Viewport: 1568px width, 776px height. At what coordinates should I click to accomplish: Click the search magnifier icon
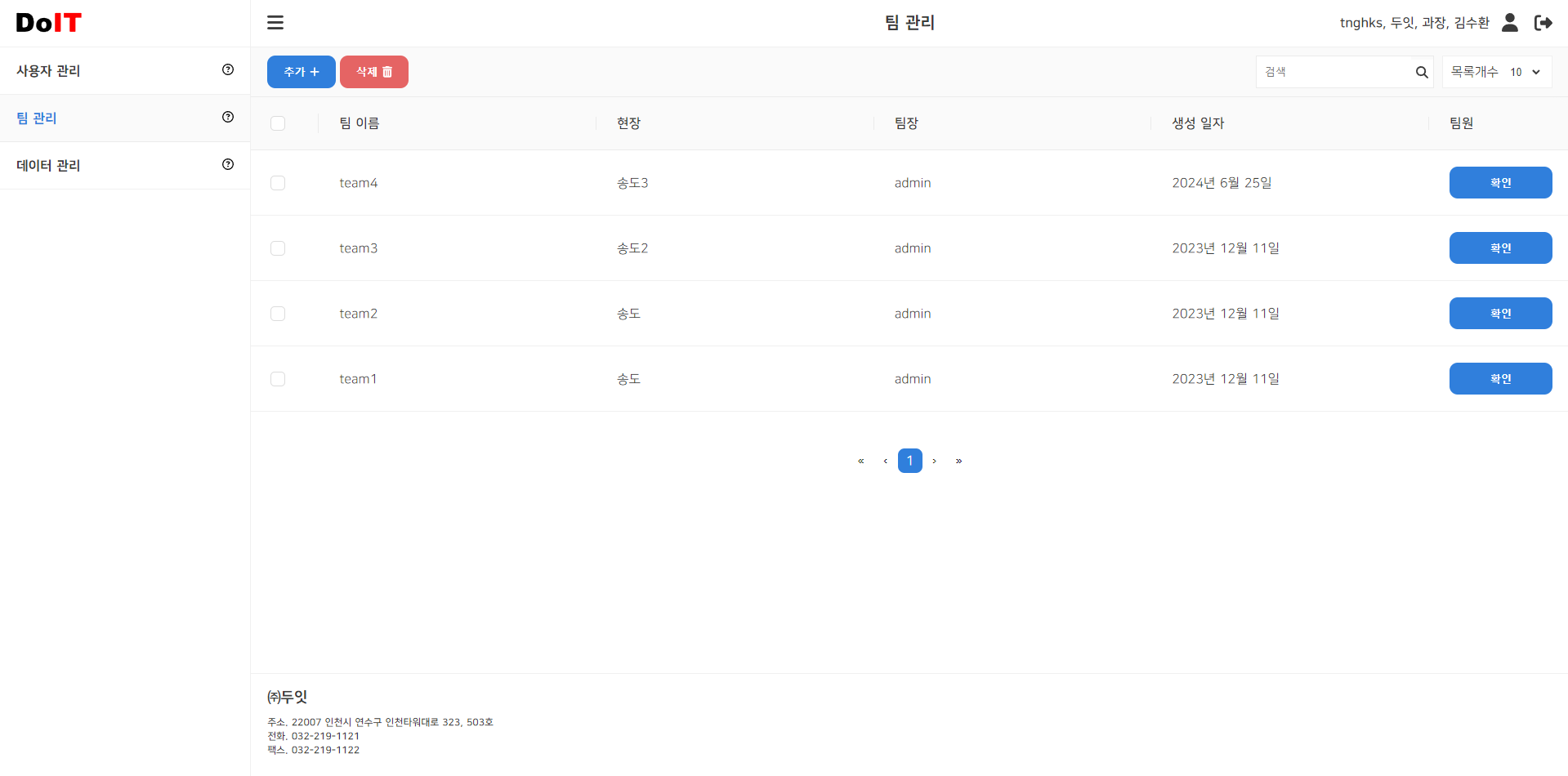click(x=1422, y=72)
